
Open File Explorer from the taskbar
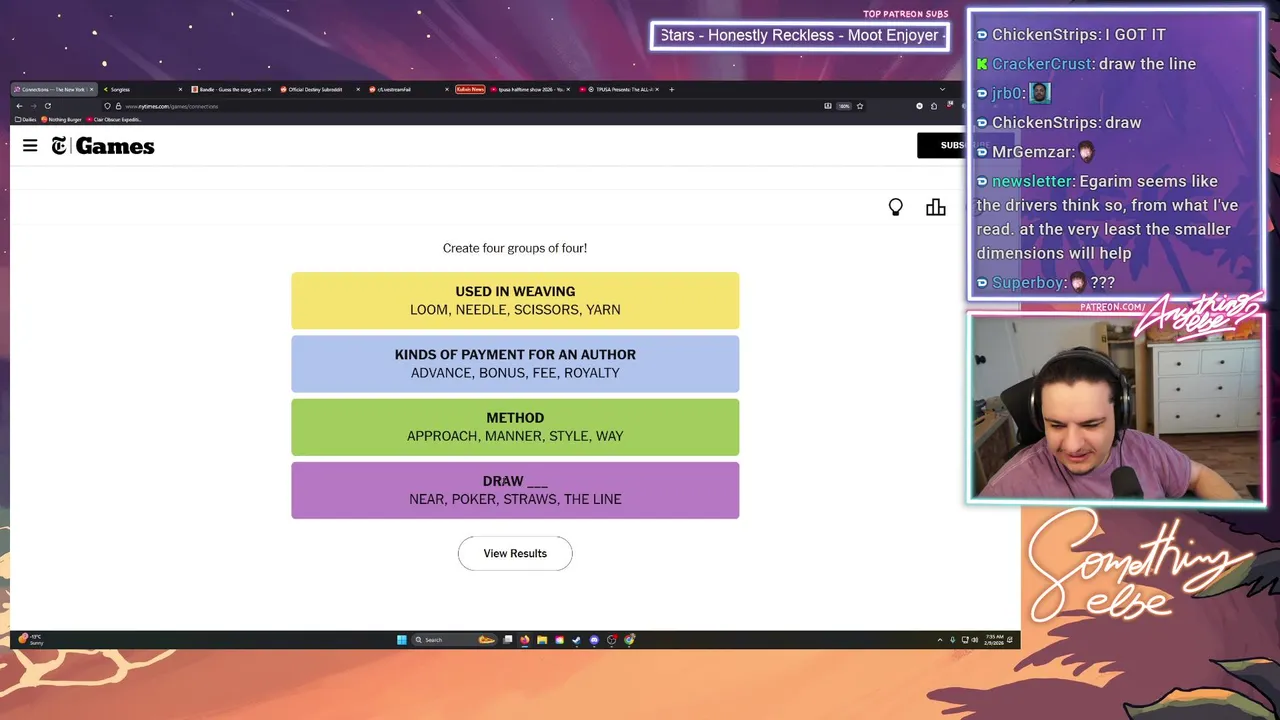coord(542,640)
